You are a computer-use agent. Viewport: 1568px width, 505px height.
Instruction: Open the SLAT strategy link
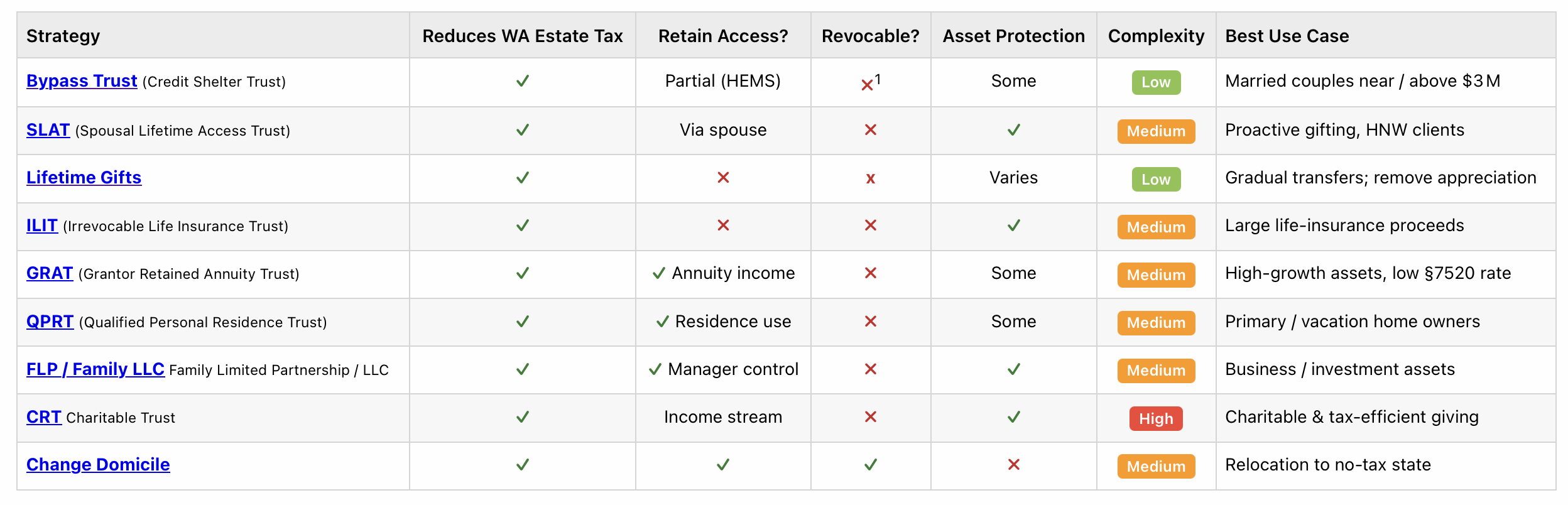pyautogui.click(x=48, y=130)
